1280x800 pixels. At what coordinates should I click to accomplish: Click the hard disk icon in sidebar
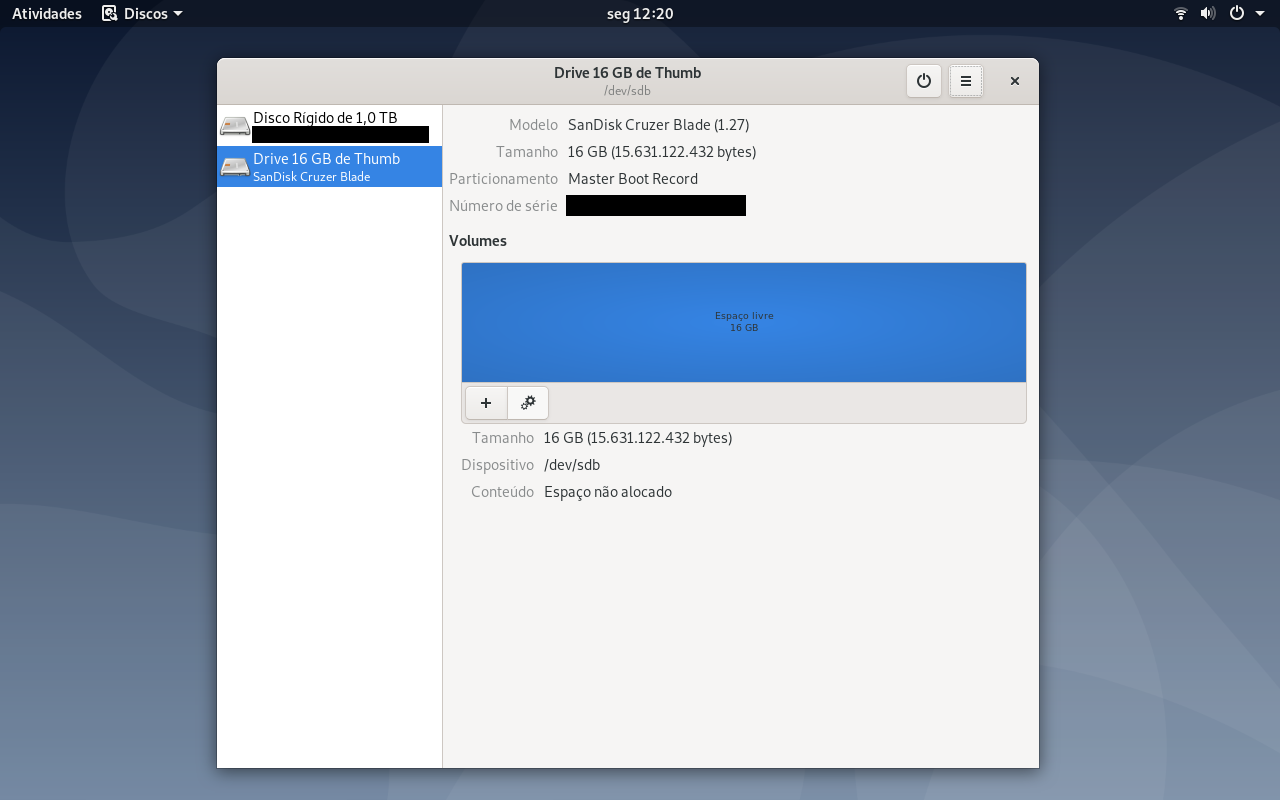pos(235,126)
